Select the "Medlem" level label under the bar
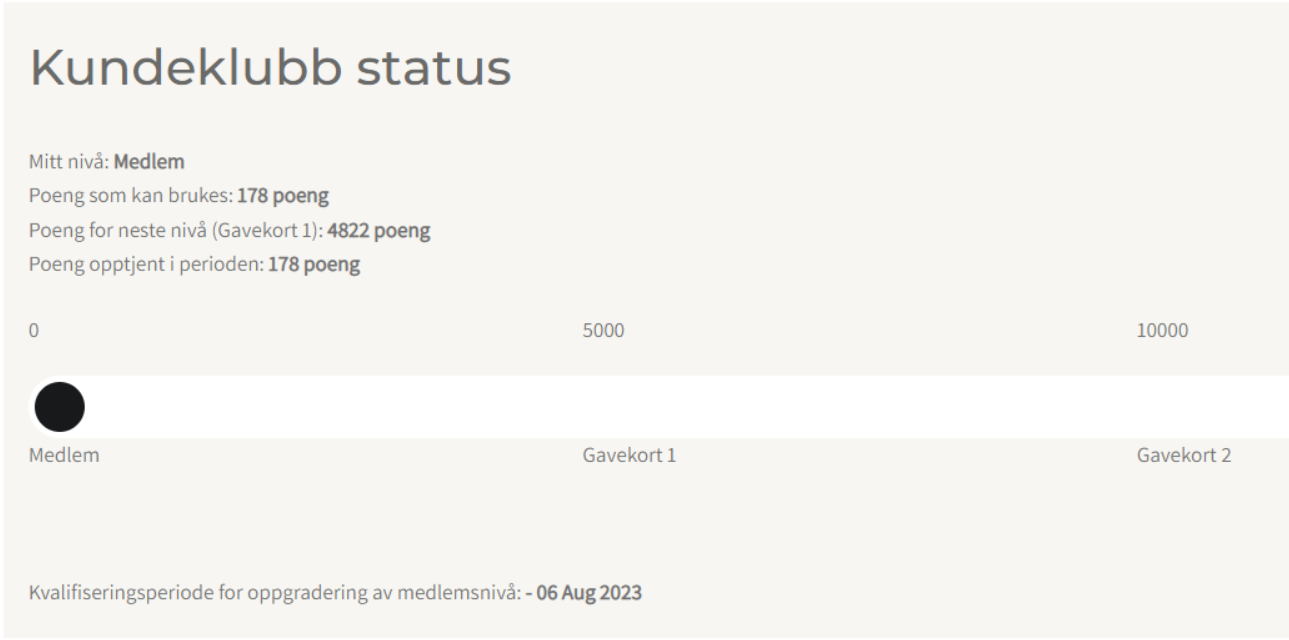The height and width of the screenshot is (640, 1289). click(x=65, y=456)
